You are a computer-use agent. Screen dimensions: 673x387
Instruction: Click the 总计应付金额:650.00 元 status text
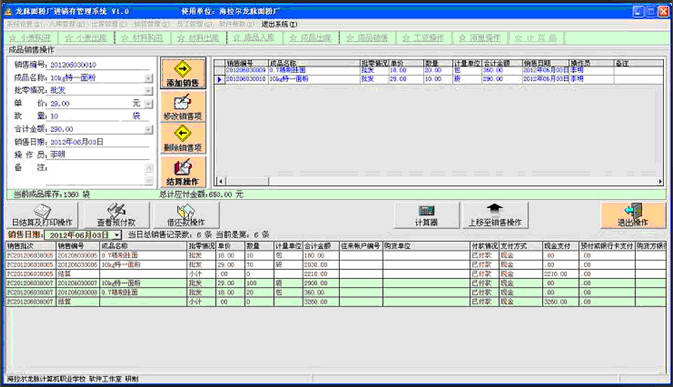pyautogui.click(x=201, y=195)
